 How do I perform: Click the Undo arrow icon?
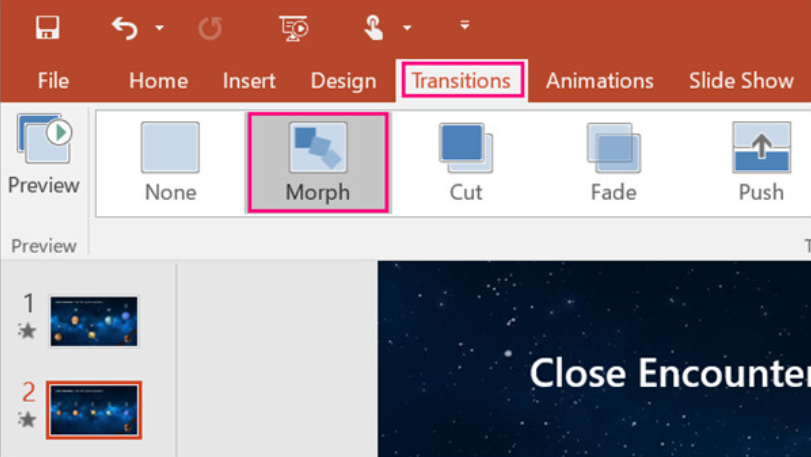point(125,27)
